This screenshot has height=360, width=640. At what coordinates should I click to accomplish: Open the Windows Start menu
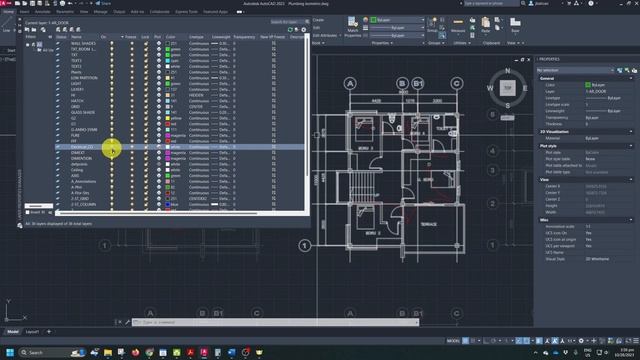10,352
